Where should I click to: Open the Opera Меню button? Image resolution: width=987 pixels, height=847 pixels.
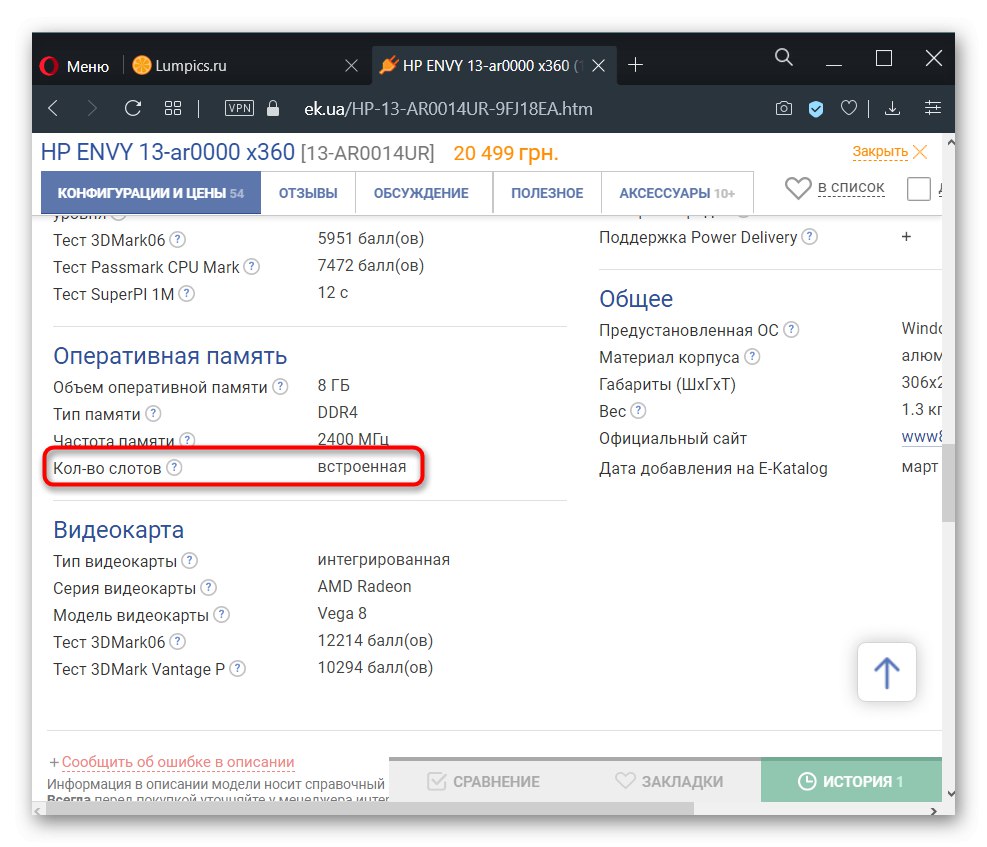pyautogui.click(x=75, y=66)
